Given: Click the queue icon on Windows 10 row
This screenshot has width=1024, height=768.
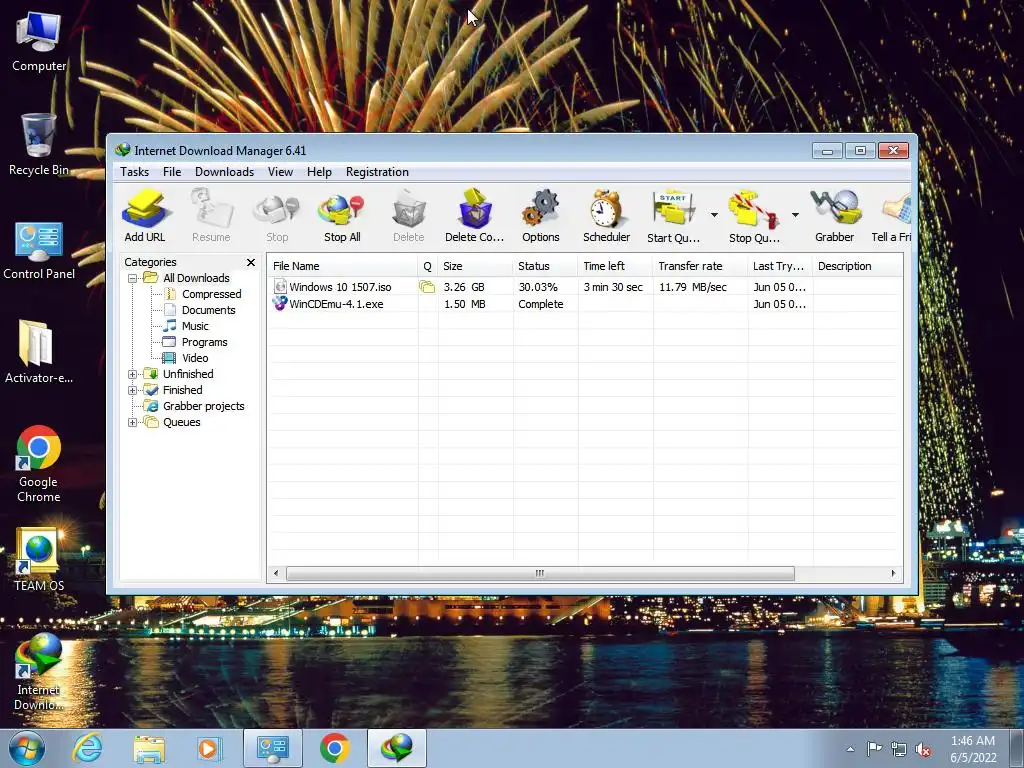Looking at the screenshot, I should [427, 287].
